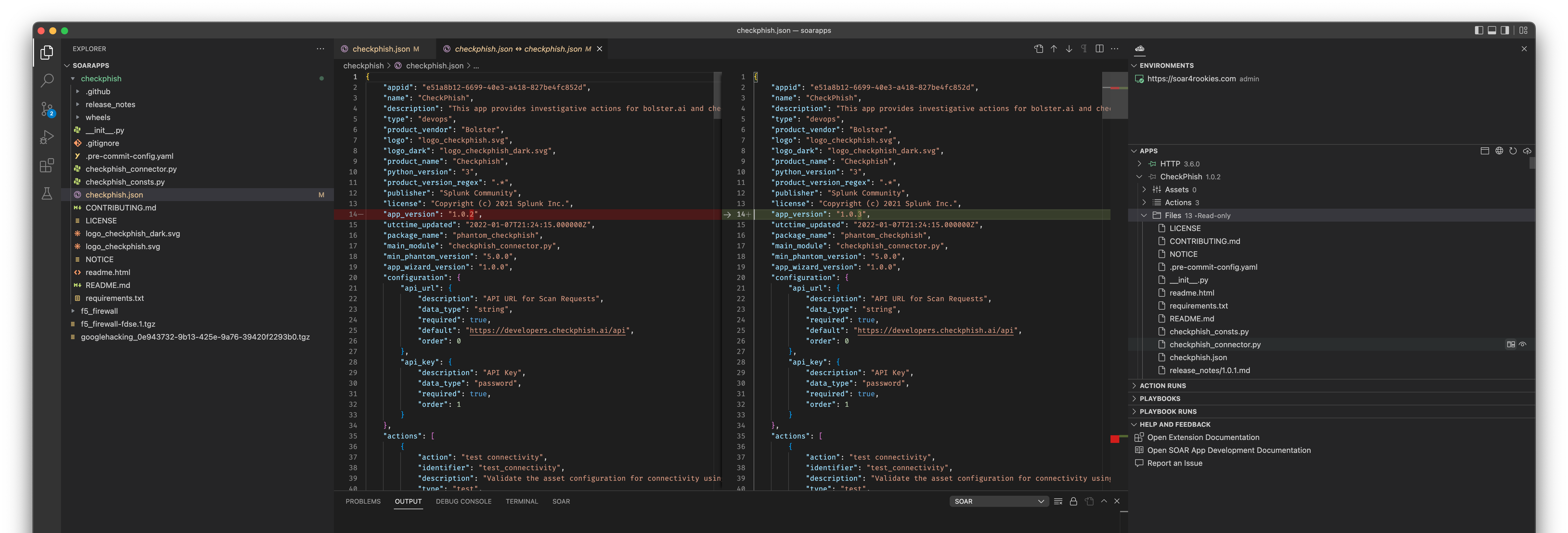Click the cloud upload icon in the APPS header

coord(1527,151)
